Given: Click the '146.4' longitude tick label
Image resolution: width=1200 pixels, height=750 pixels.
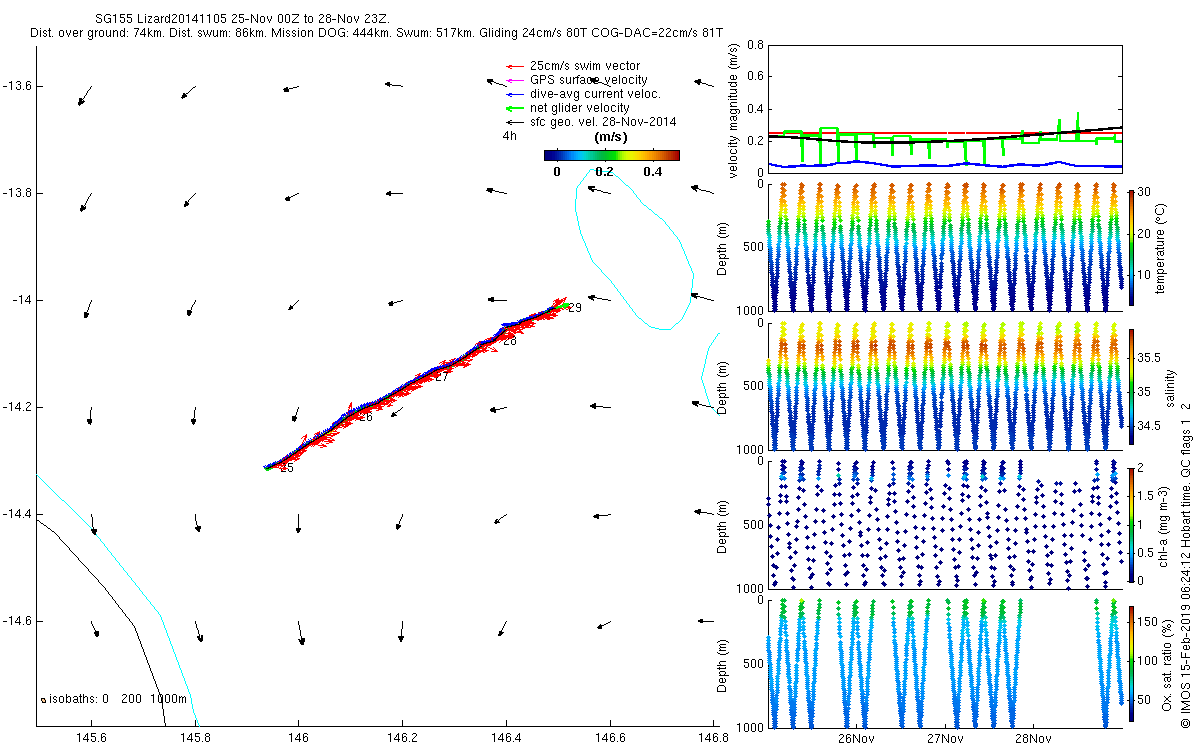Looking at the screenshot, I should point(506,738).
